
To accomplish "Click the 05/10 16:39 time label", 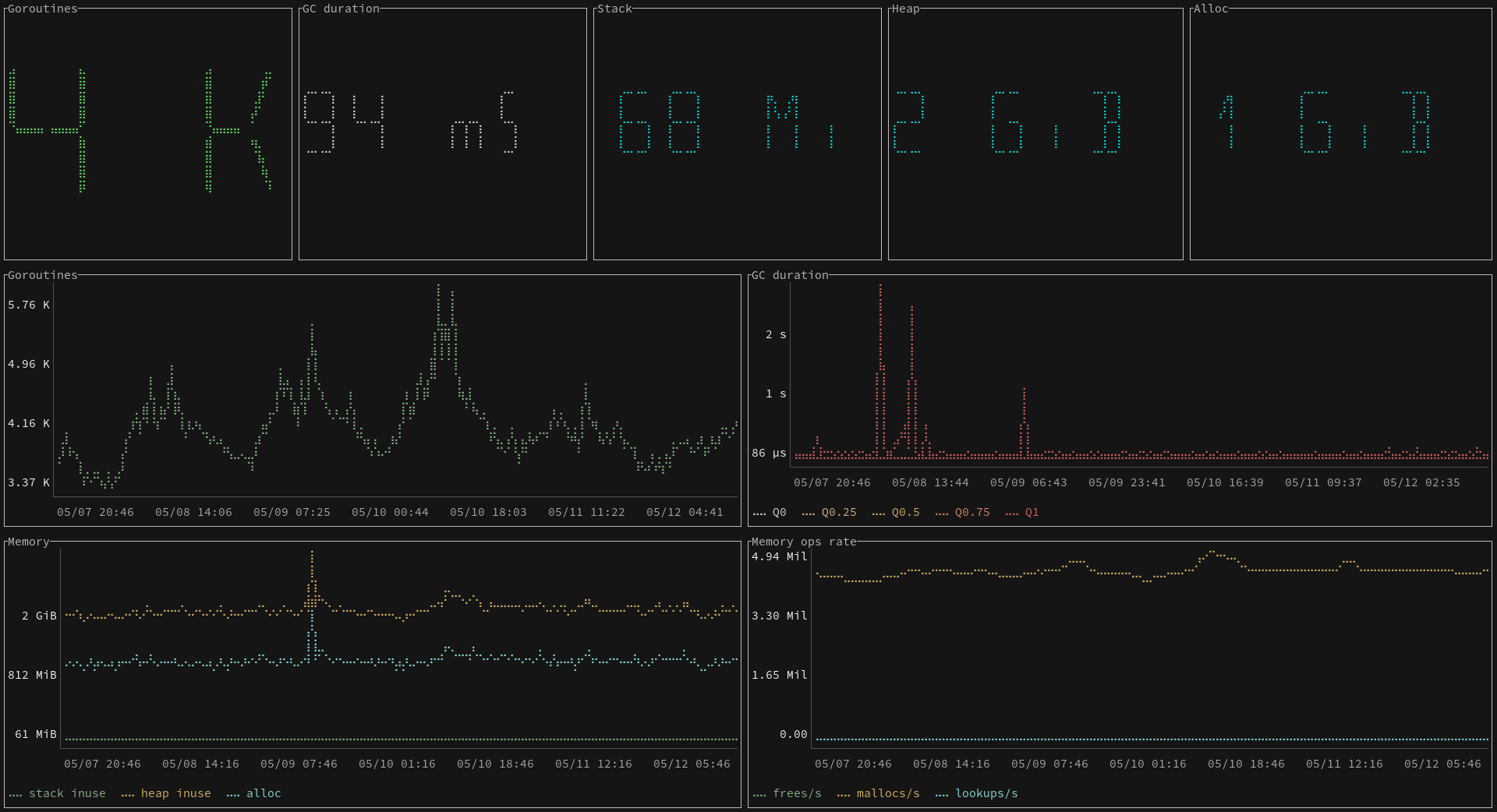I will coord(1225,482).
